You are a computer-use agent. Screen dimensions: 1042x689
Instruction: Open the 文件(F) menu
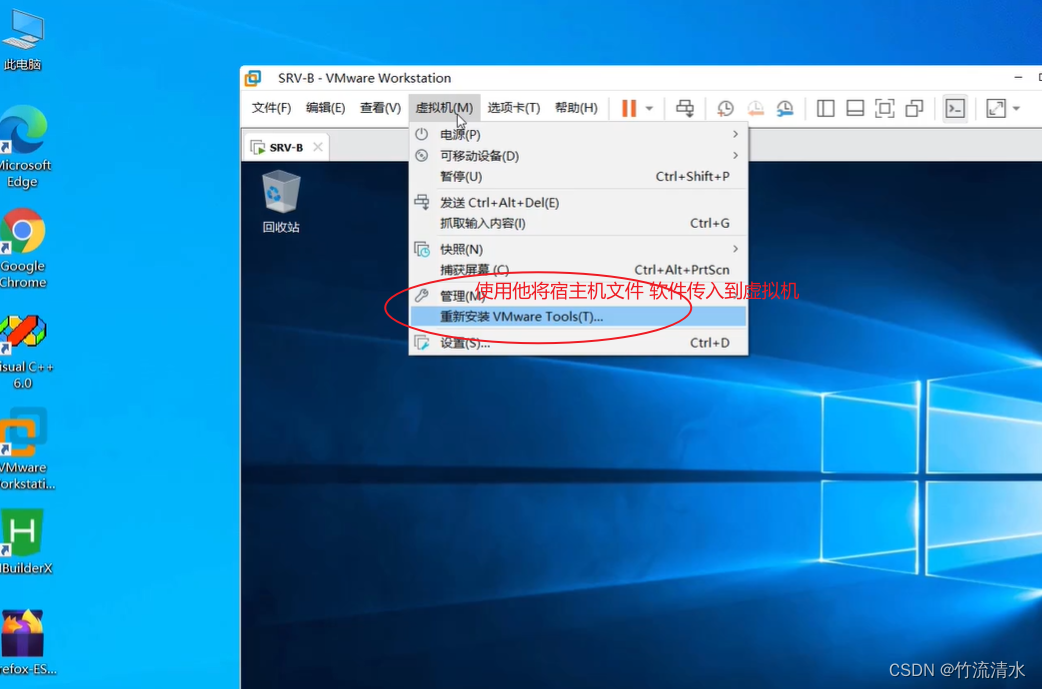271,108
